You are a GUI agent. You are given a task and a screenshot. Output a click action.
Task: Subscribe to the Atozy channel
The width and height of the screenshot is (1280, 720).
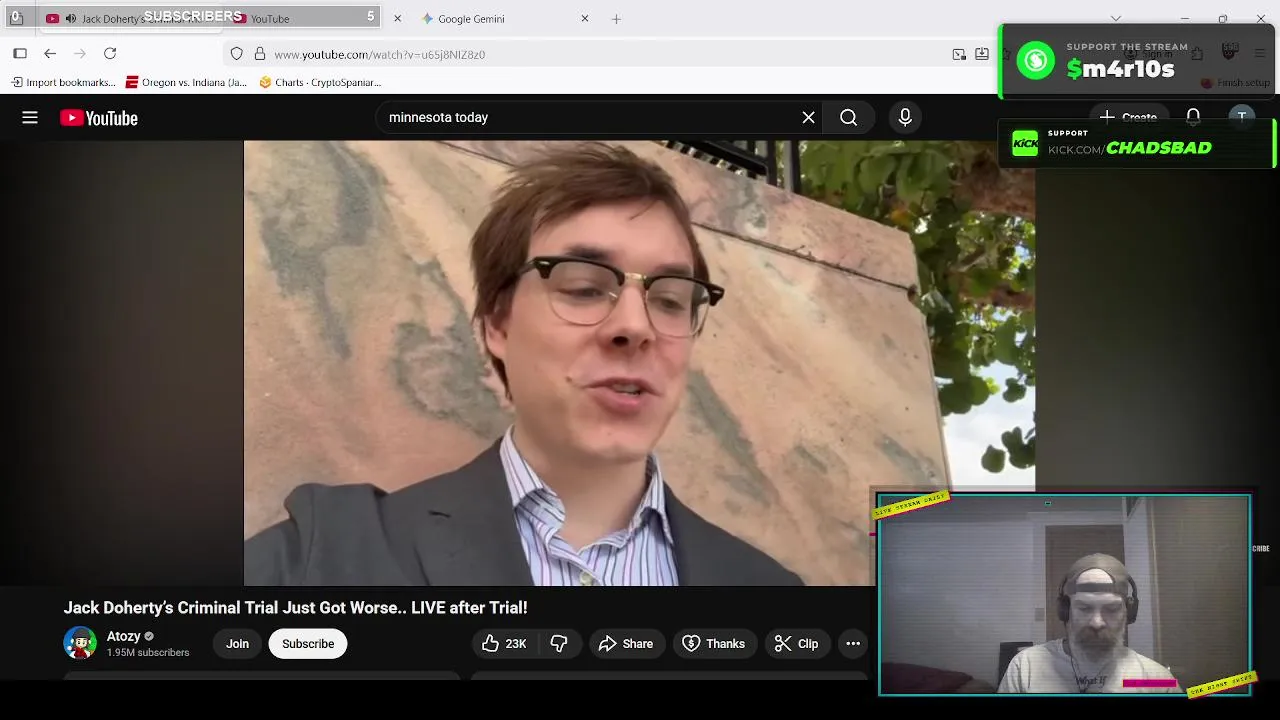tap(308, 644)
